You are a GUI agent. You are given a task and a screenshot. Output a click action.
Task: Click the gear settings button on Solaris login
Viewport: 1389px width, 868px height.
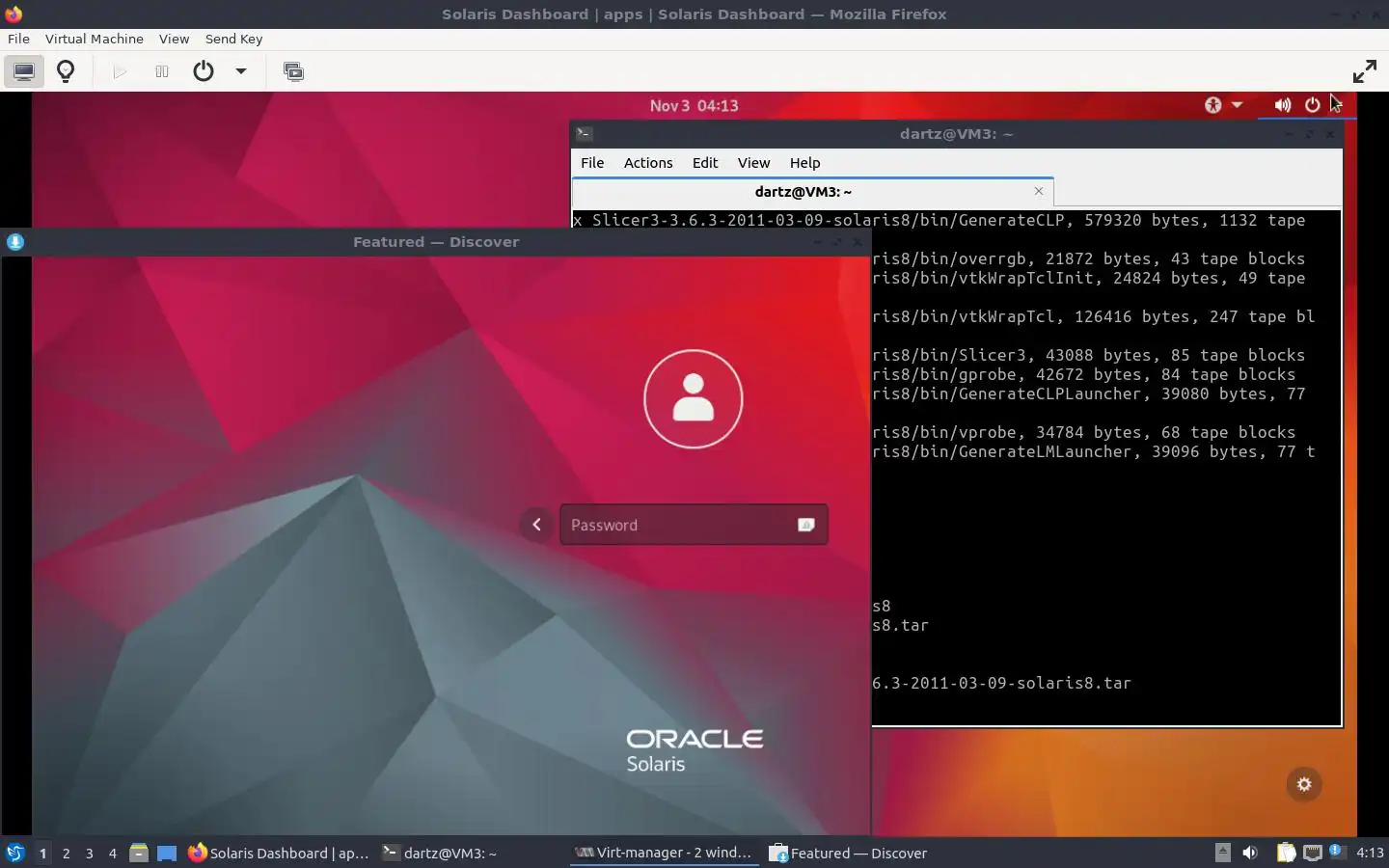tap(1304, 784)
